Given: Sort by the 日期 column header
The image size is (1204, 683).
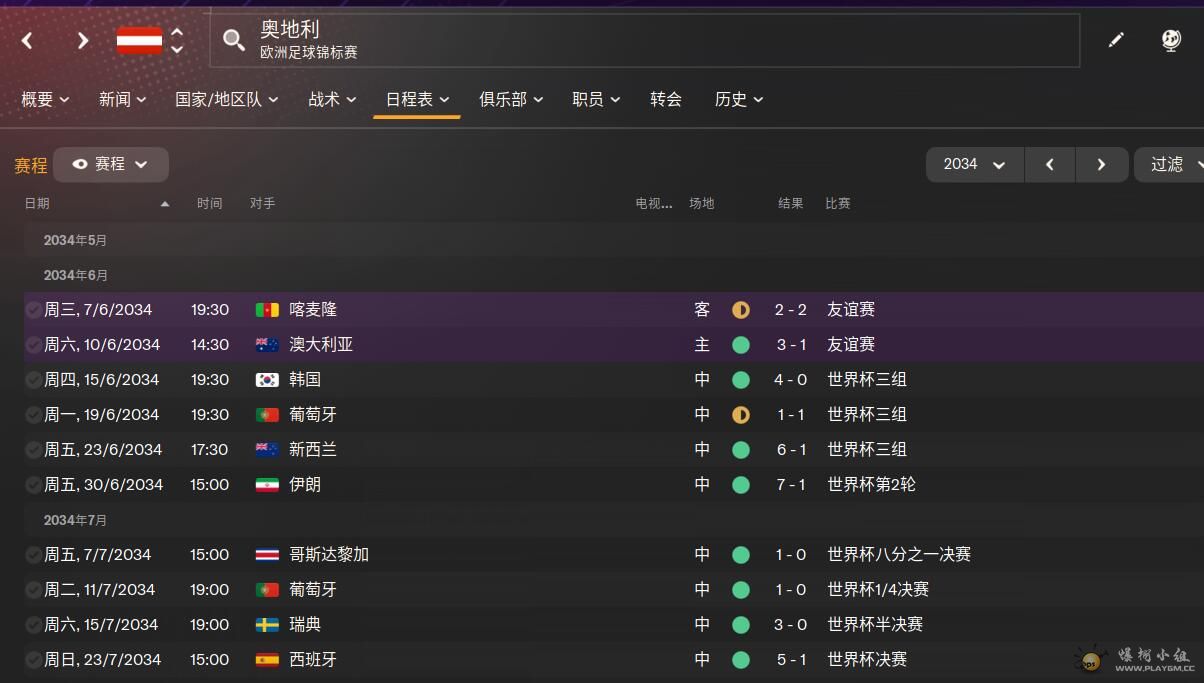Looking at the screenshot, I should pyautogui.click(x=37, y=203).
